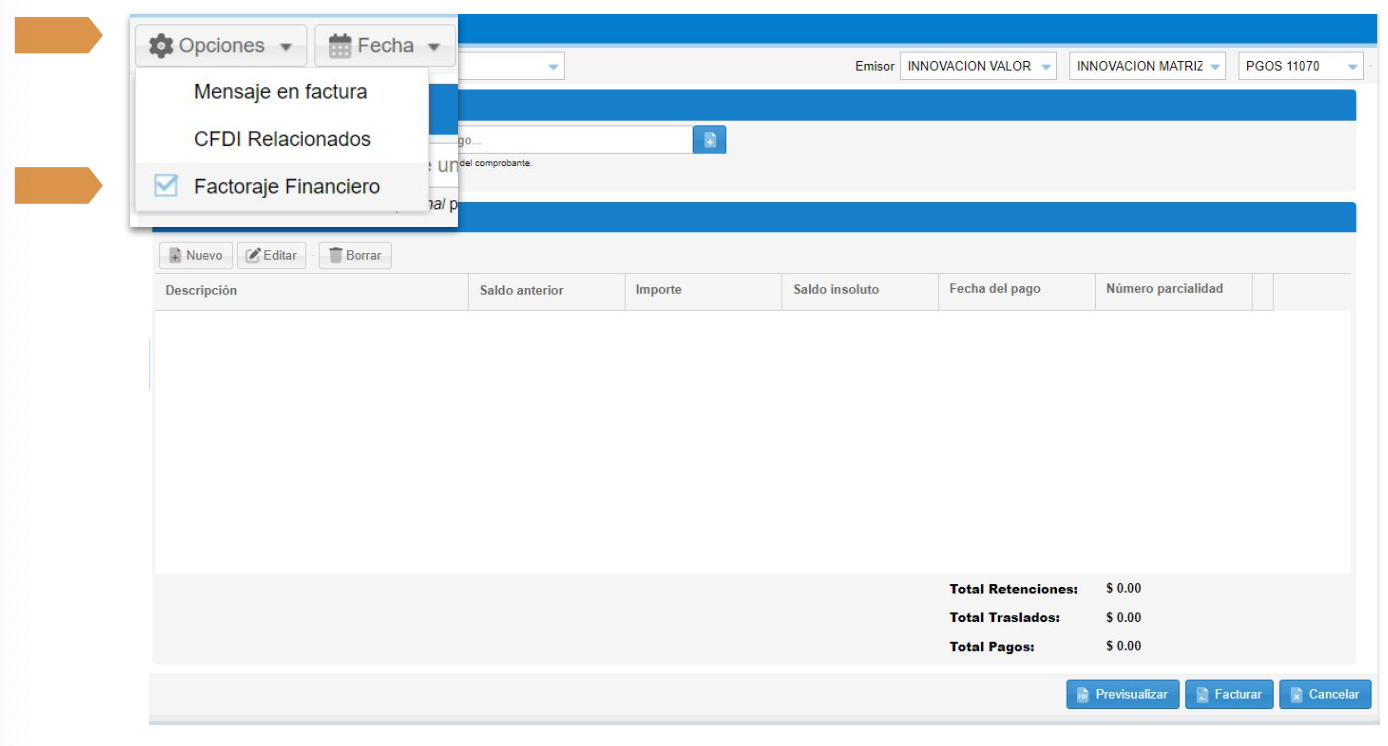Viewport: 1388px width, 746px height.
Task: Click the Descripción column header
Action: pos(202,291)
